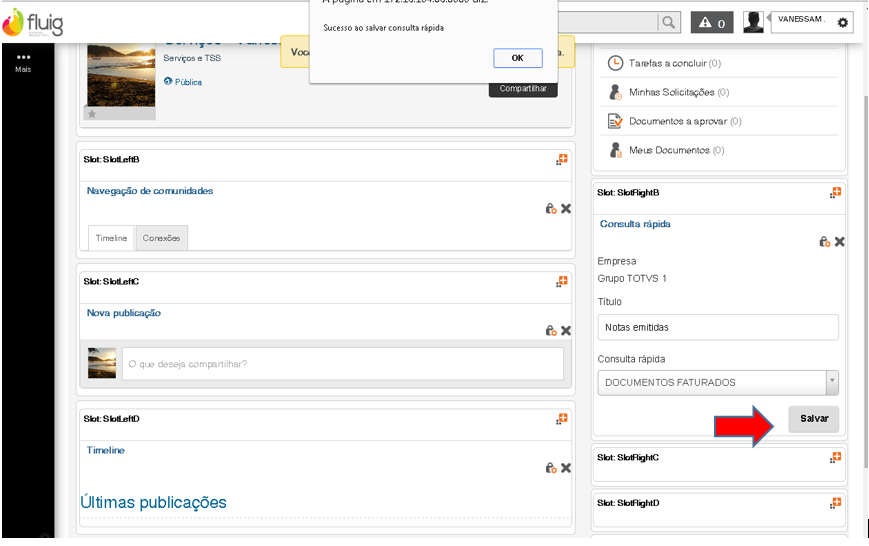Click lock icon on Timeline widget
Screen dimensions: 869x546
550,467
